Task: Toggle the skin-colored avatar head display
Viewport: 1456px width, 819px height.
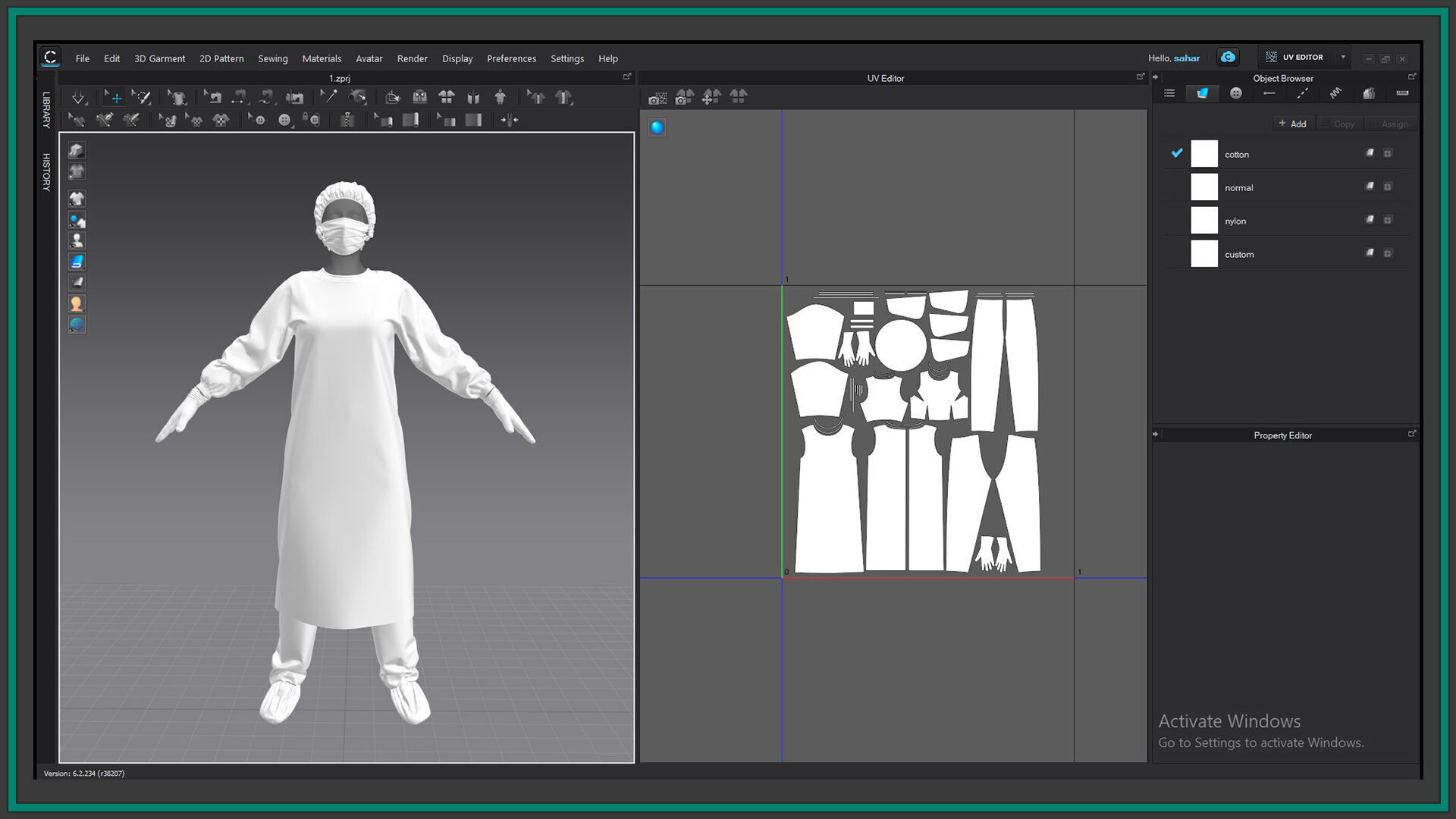Action: pos(77,304)
